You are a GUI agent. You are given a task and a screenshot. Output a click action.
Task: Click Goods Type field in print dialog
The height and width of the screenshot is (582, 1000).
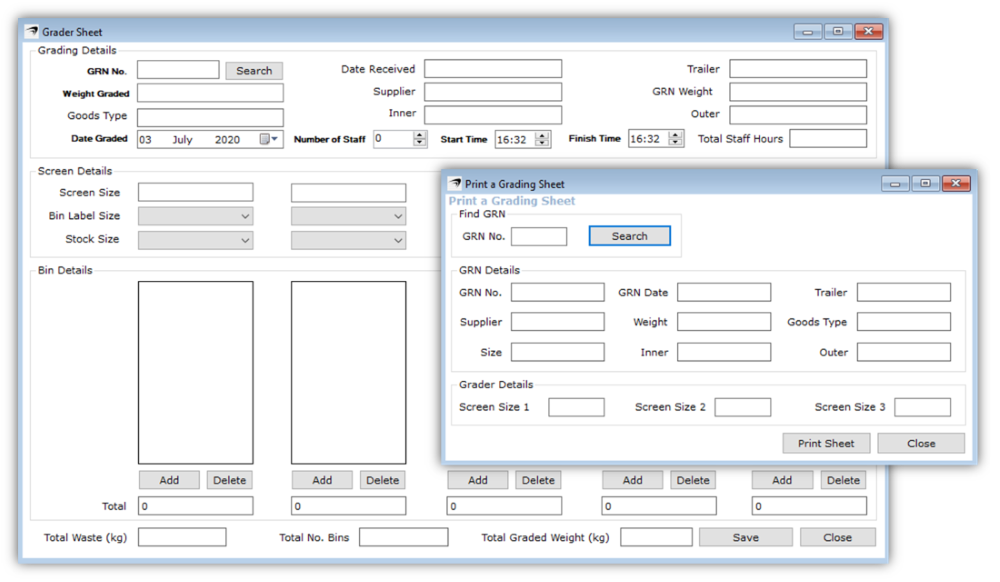coord(904,322)
